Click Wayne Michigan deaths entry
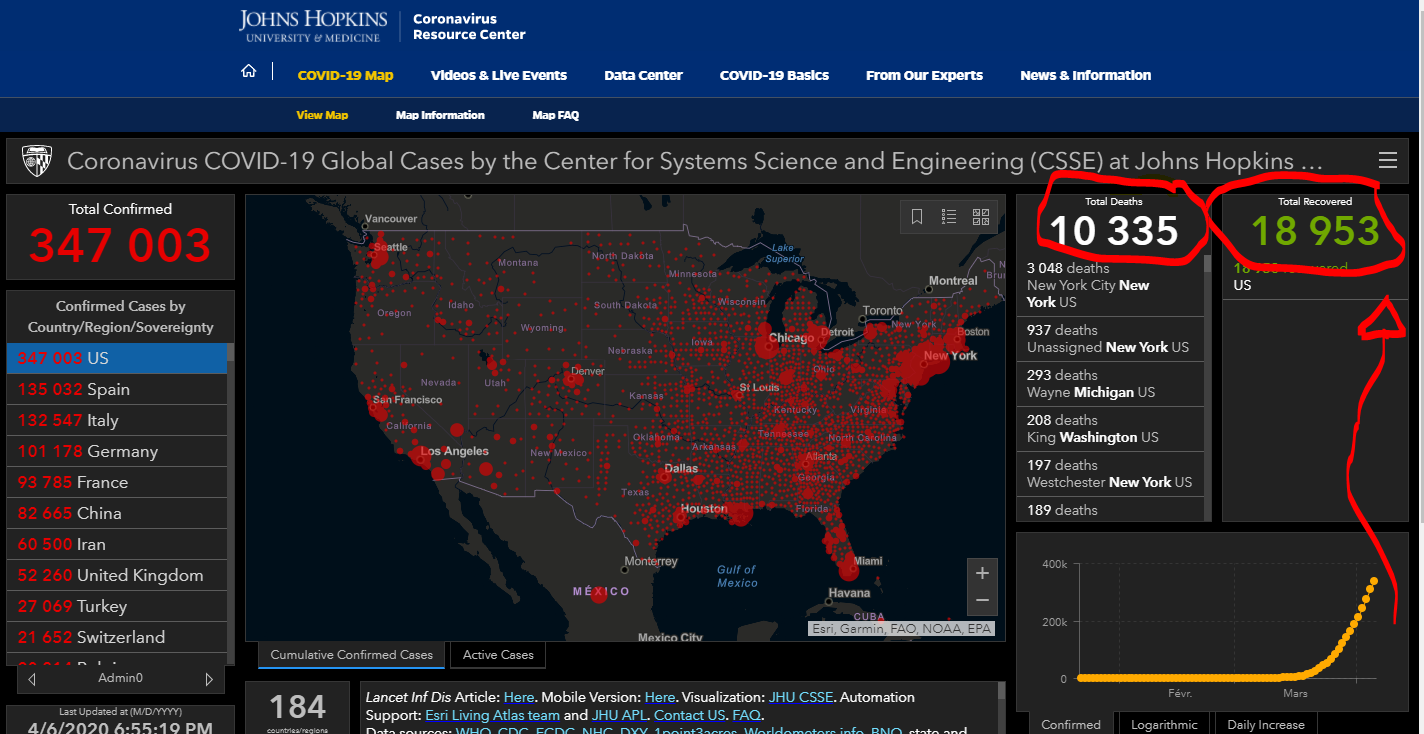 click(x=1110, y=384)
